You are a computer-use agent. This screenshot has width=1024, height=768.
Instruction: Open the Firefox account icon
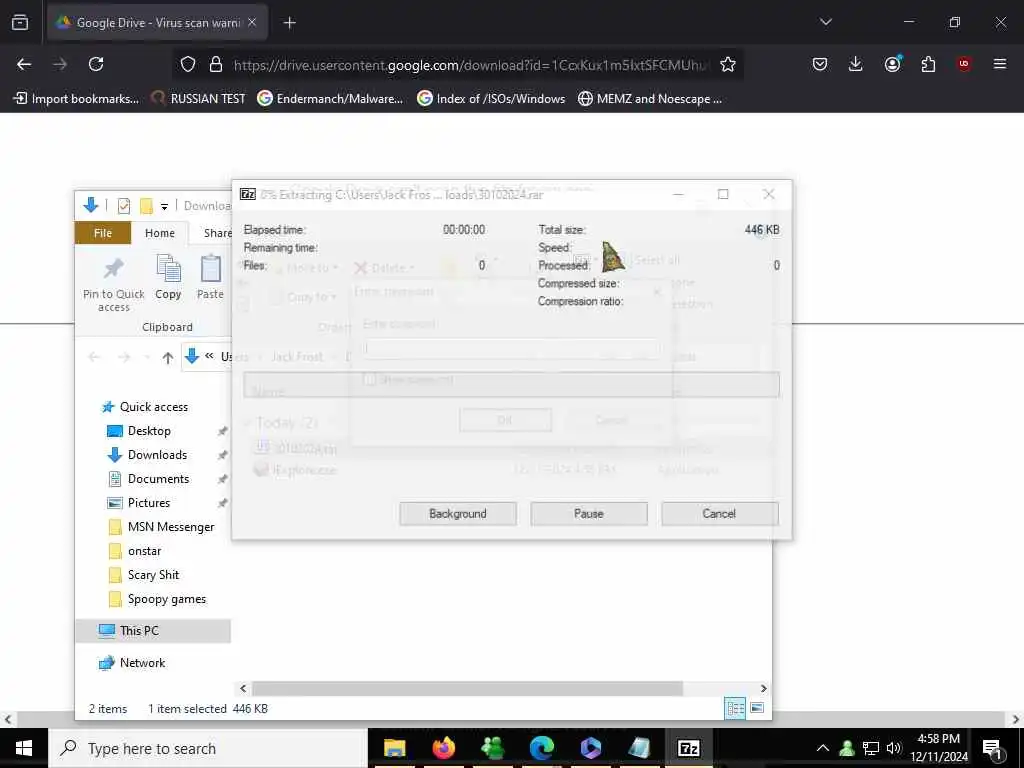point(892,64)
